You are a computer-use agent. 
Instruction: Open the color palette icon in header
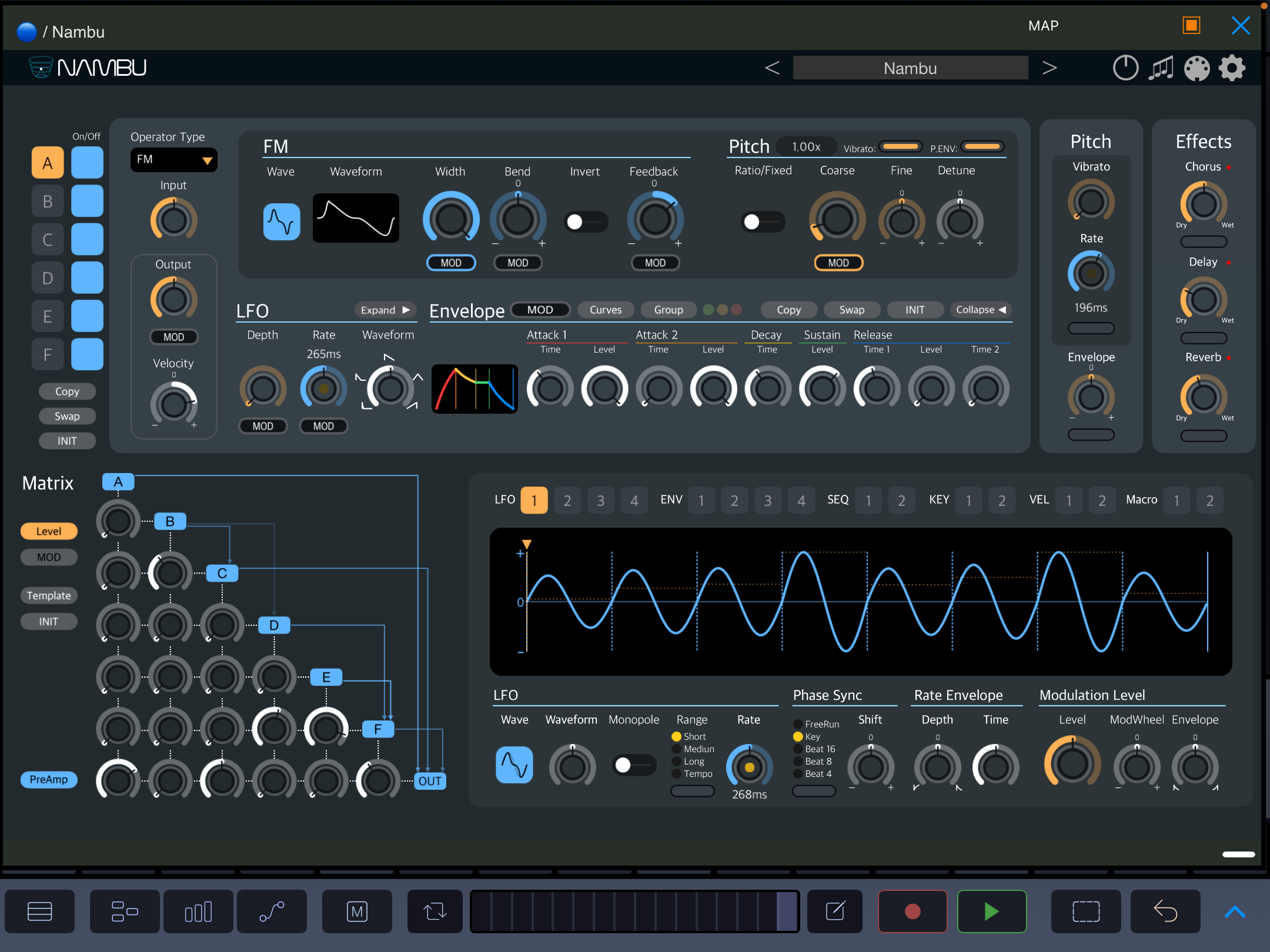click(x=1197, y=68)
